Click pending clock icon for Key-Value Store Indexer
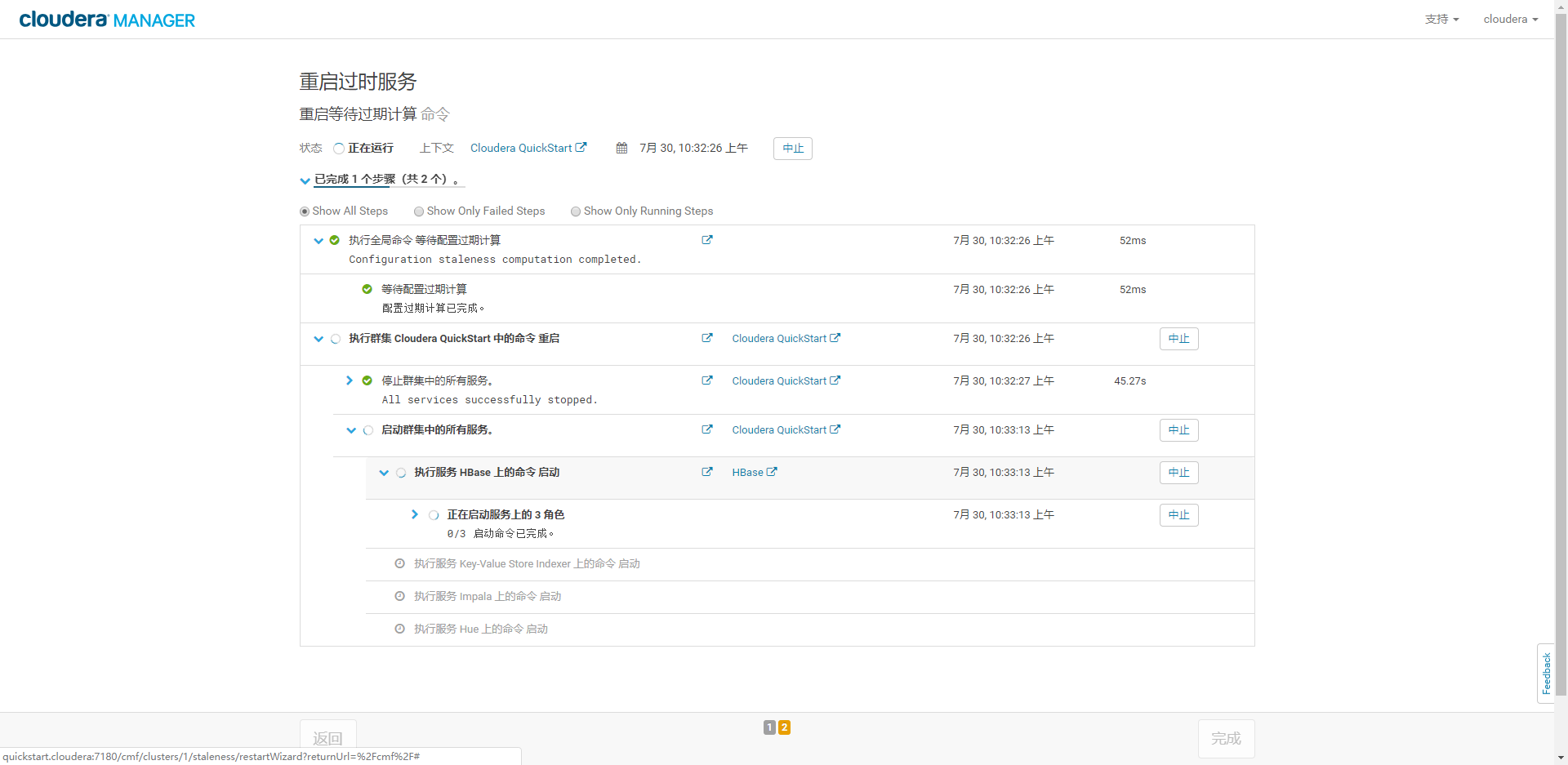 [x=400, y=563]
